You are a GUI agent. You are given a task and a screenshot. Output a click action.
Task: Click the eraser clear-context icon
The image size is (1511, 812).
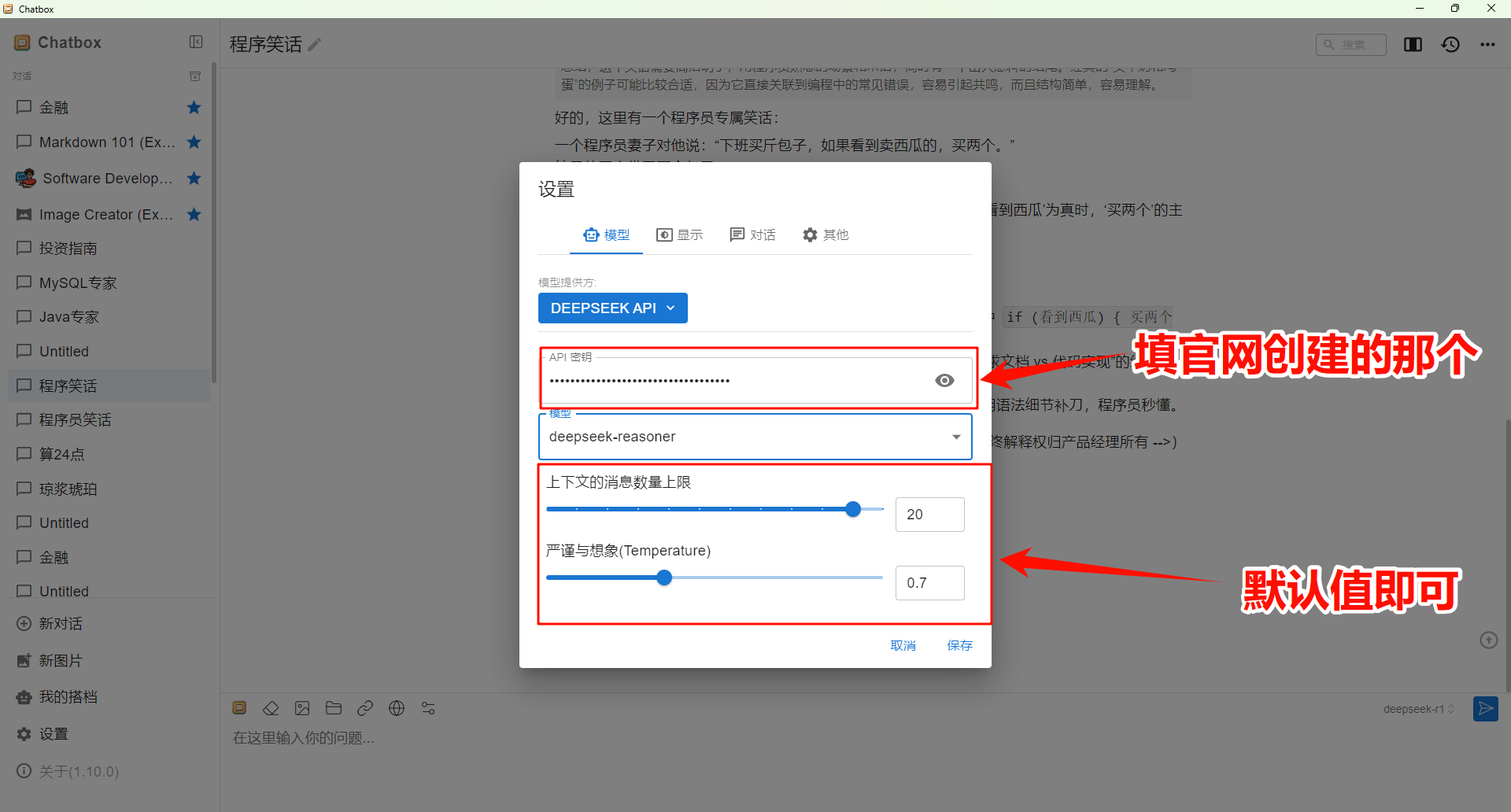point(271,709)
